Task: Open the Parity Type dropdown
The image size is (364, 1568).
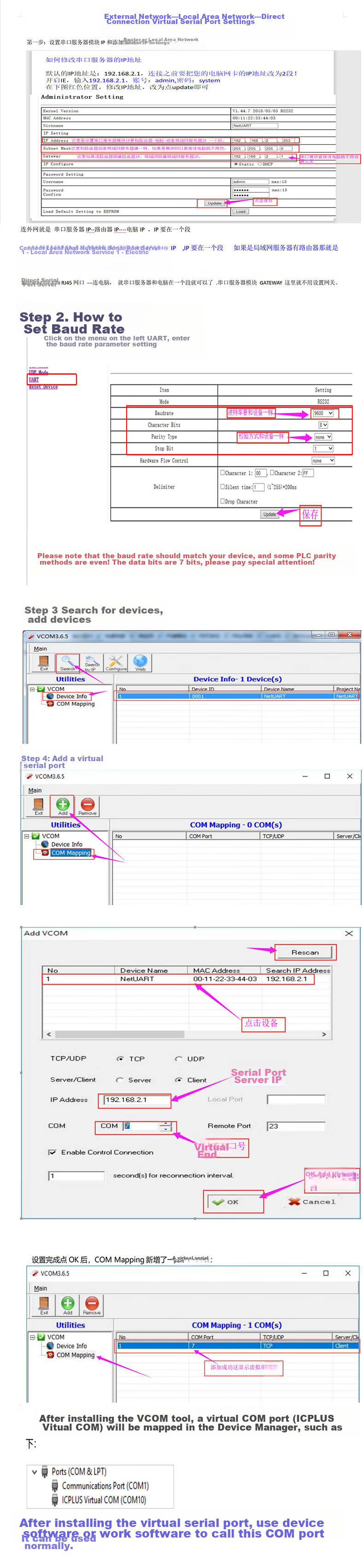Action: pyautogui.click(x=323, y=437)
